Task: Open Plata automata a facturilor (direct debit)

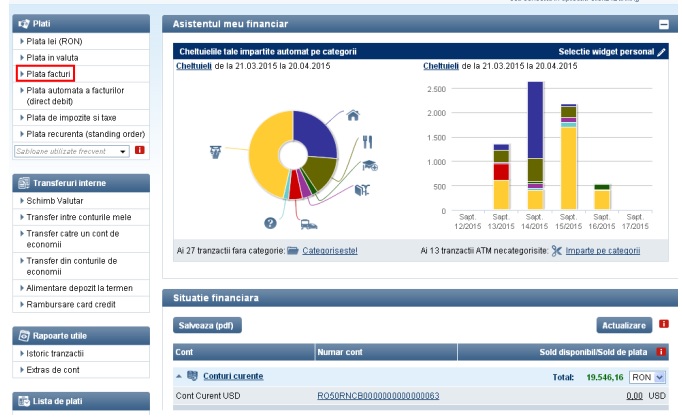Action: 75,96
